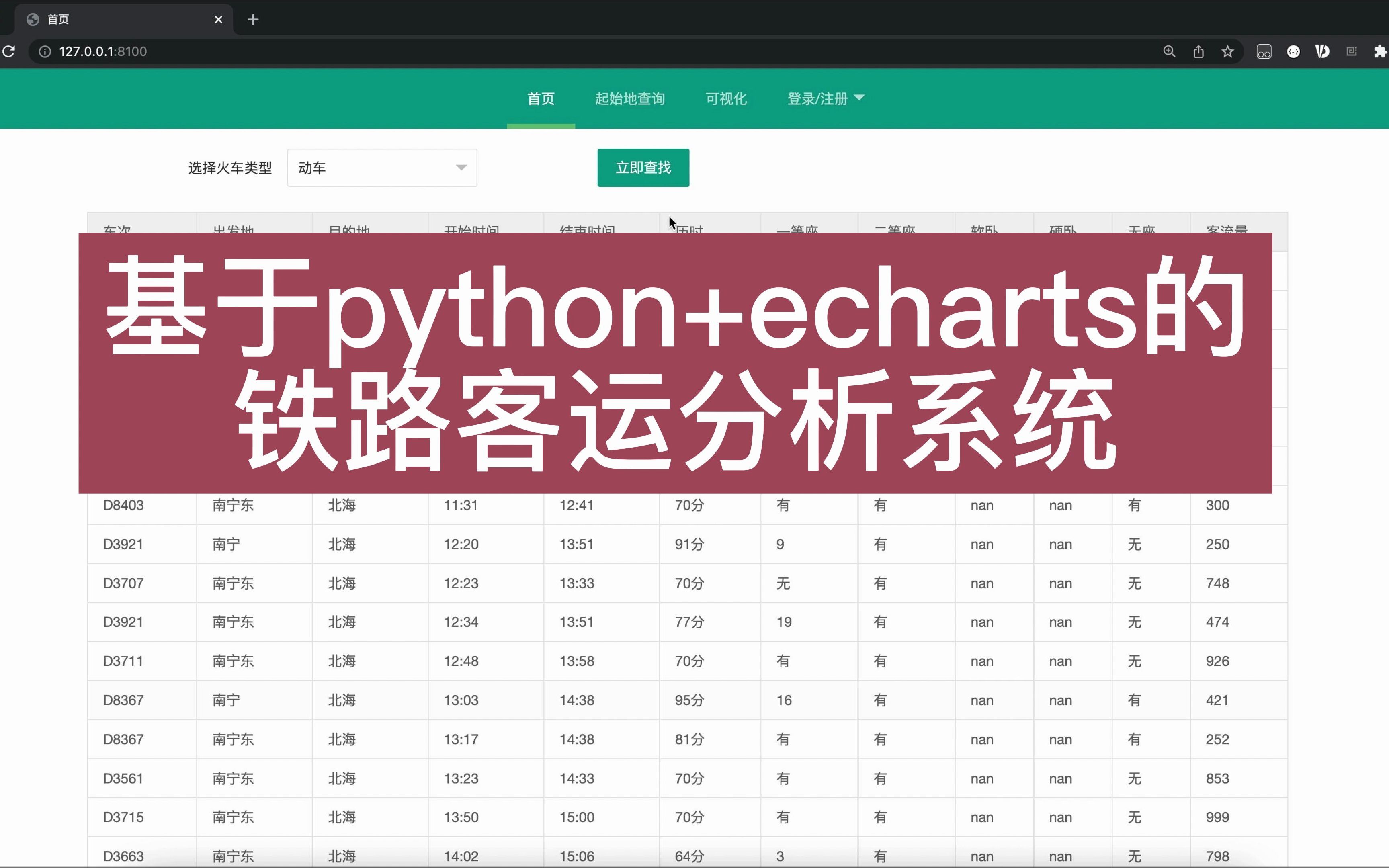Click the V-shaped extension icon
This screenshot has width=1389, height=868.
[1322, 52]
